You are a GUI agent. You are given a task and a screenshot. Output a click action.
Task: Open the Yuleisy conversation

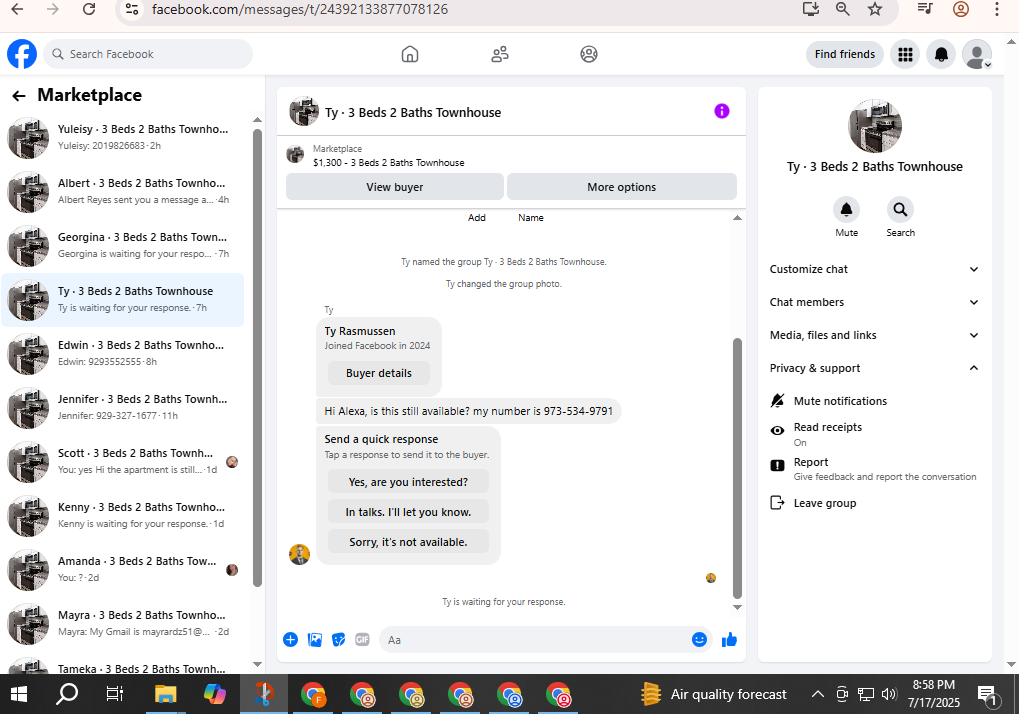click(123, 138)
